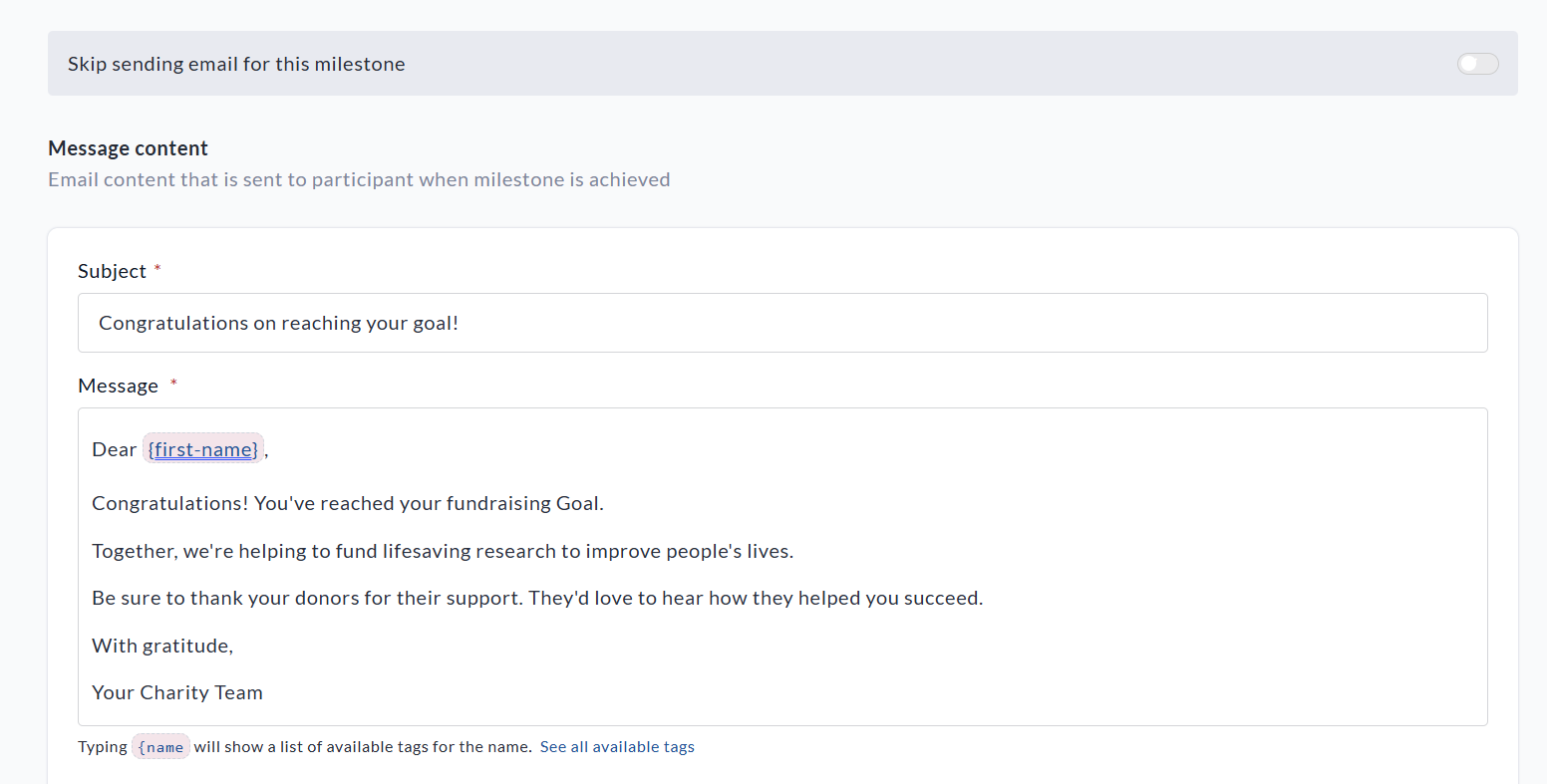Click the Message content section heading

coord(128,148)
